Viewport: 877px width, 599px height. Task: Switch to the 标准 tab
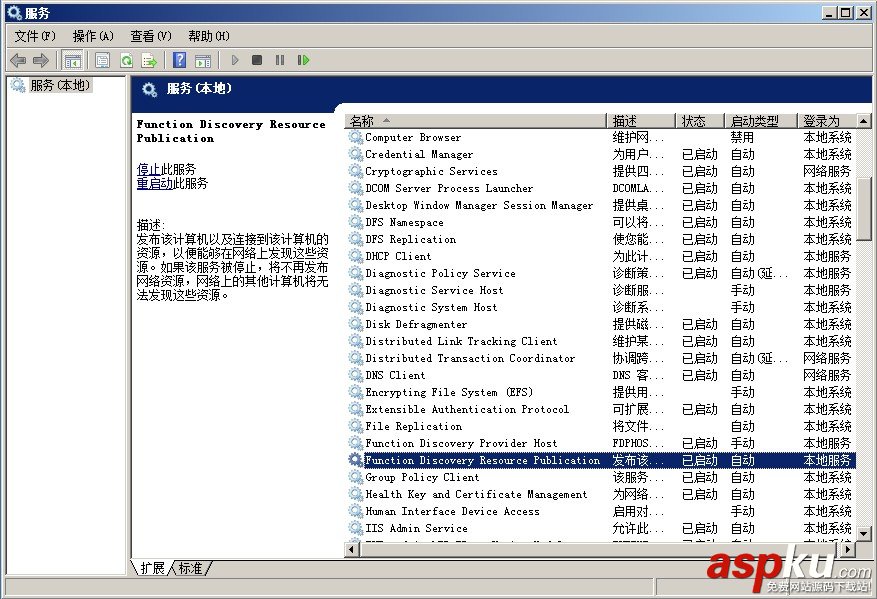pos(191,568)
